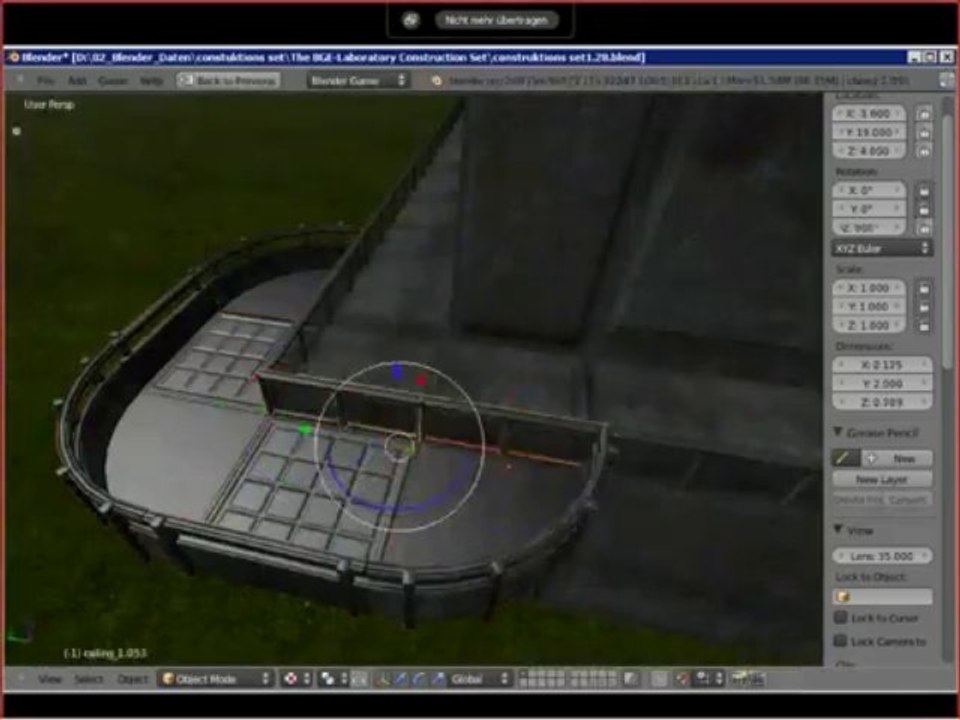This screenshot has height=720, width=960.
Task: Click the grease pencil draw icon
Action: click(844, 458)
